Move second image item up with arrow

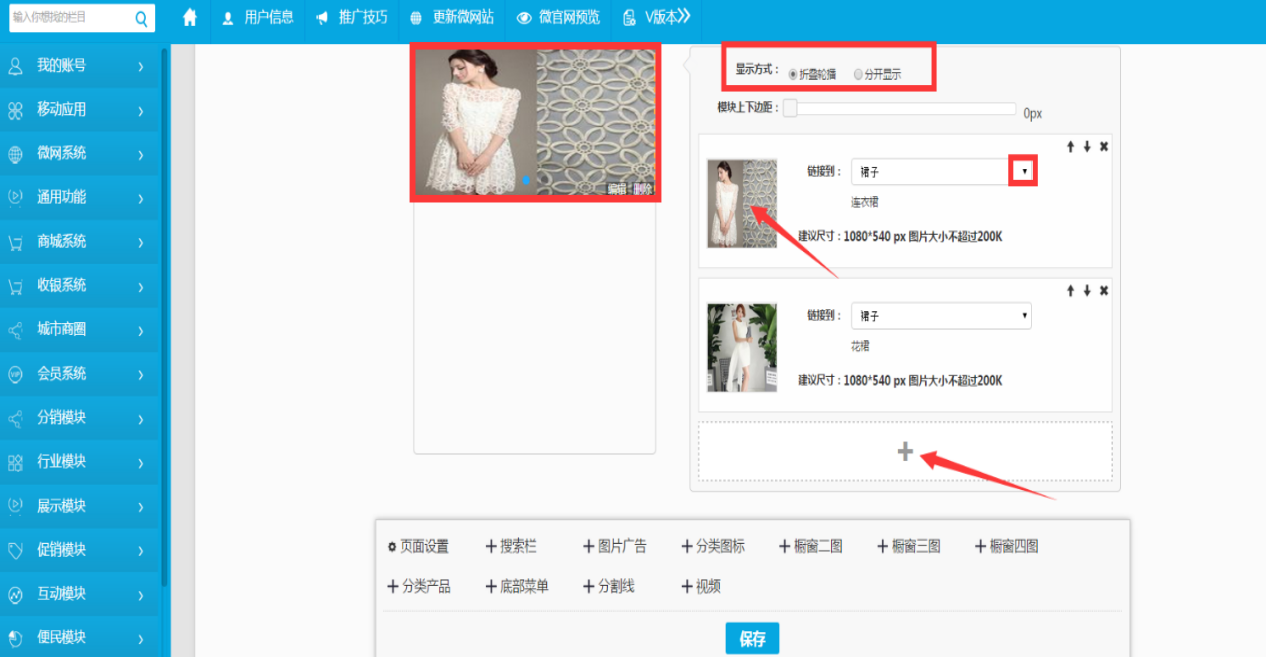1070,291
